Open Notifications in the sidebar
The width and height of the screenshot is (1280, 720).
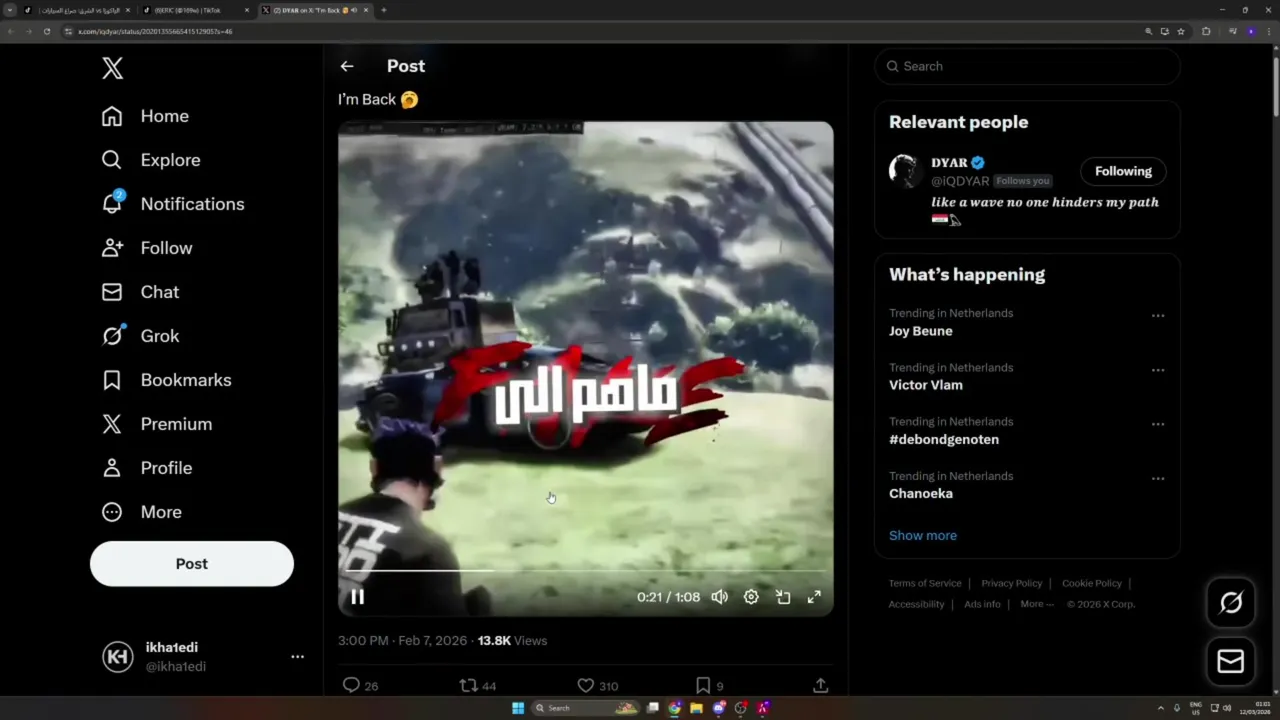coord(173,204)
